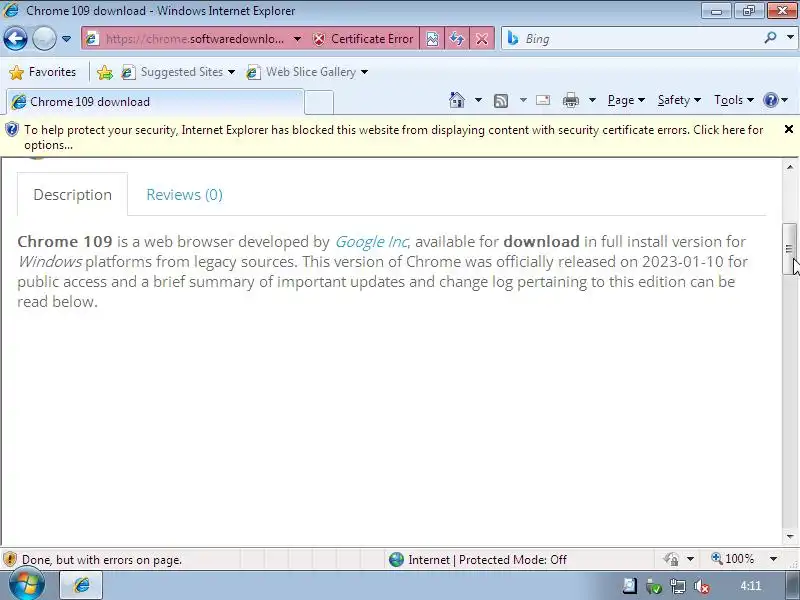Click Internet Protected Mode zone status
800x600 pixels.
pos(478,560)
